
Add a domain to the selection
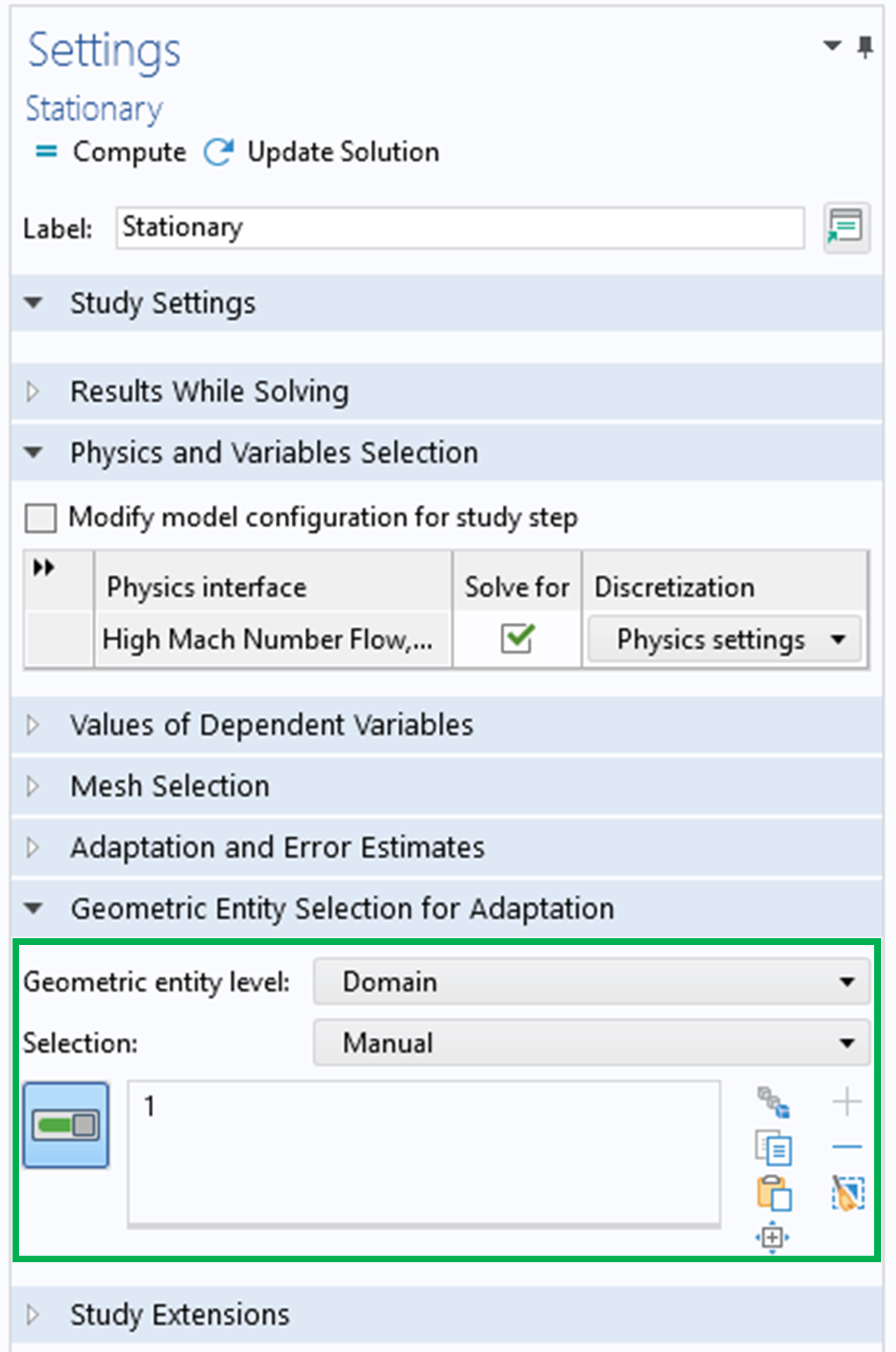(x=847, y=1101)
